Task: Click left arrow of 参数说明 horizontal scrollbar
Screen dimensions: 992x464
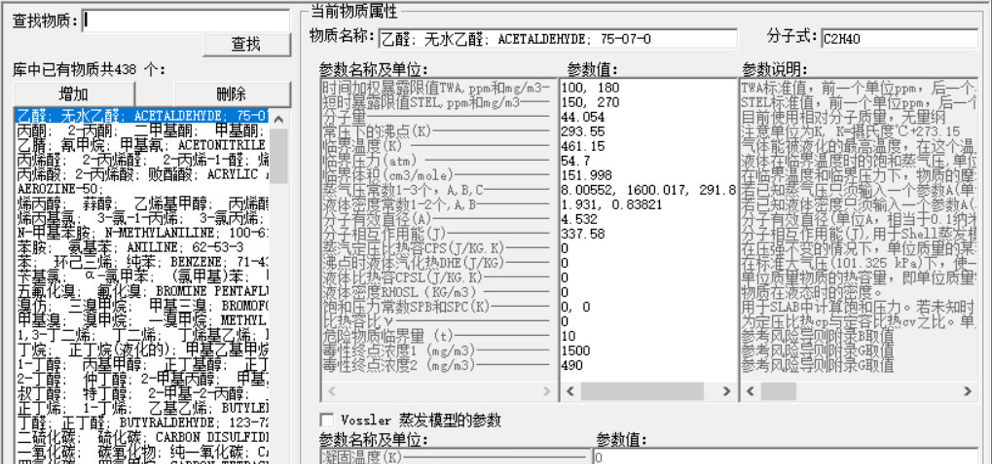Action: (x=749, y=391)
